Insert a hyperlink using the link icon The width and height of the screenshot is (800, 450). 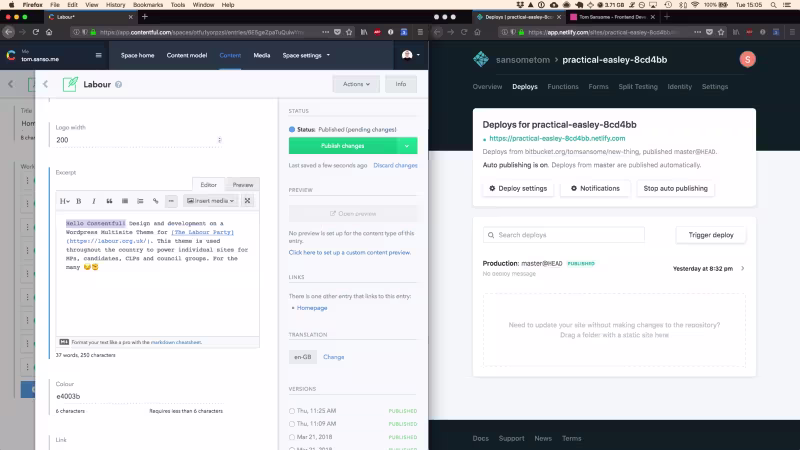(156, 201)
